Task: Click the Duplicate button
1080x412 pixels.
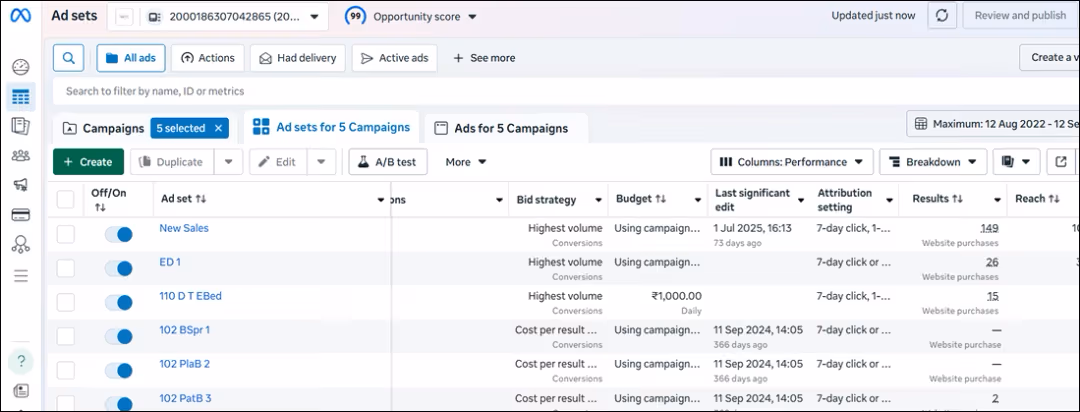Action: coord(172,162)
